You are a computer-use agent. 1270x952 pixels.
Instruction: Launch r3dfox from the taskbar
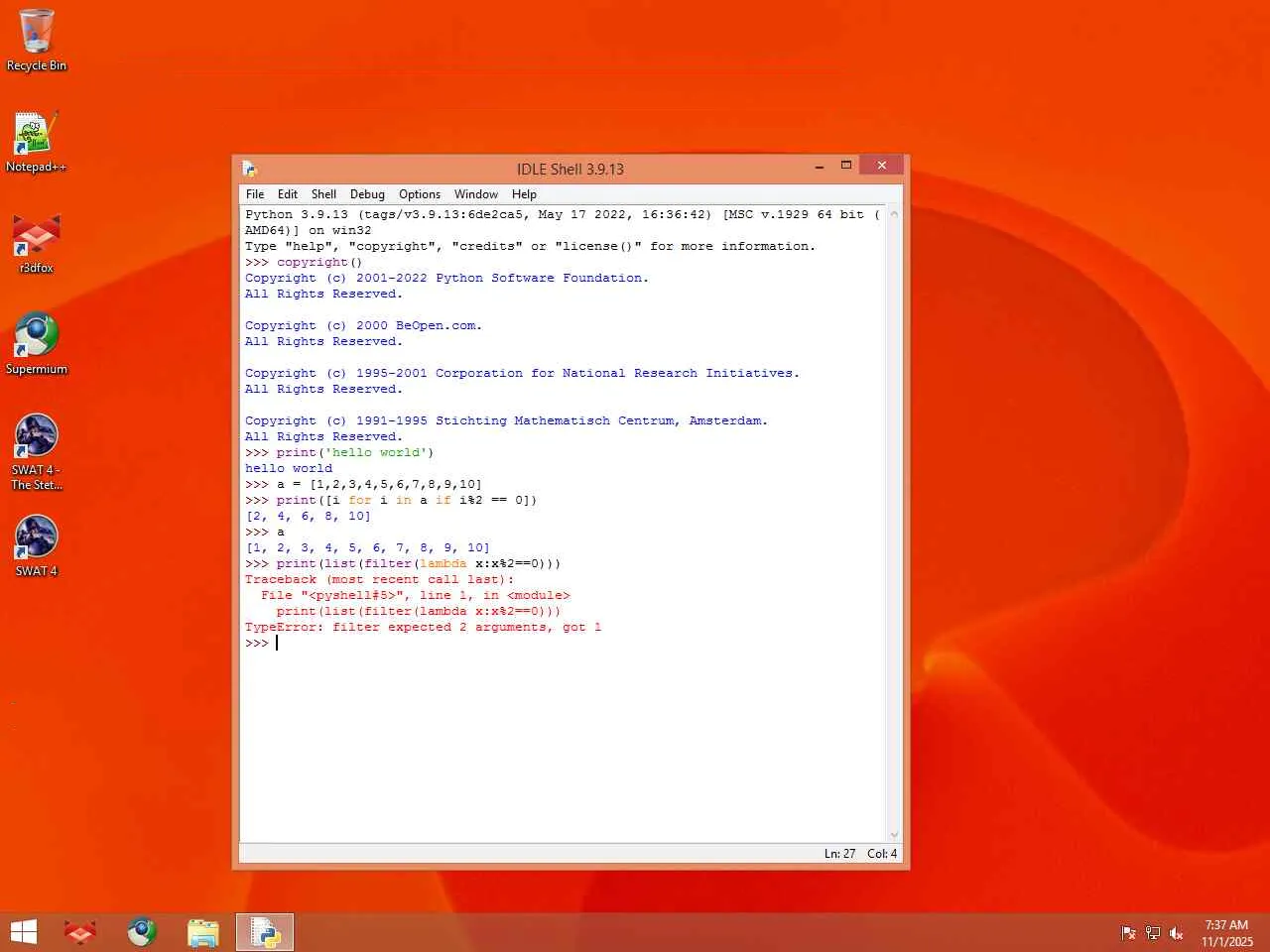click(80, 932)
